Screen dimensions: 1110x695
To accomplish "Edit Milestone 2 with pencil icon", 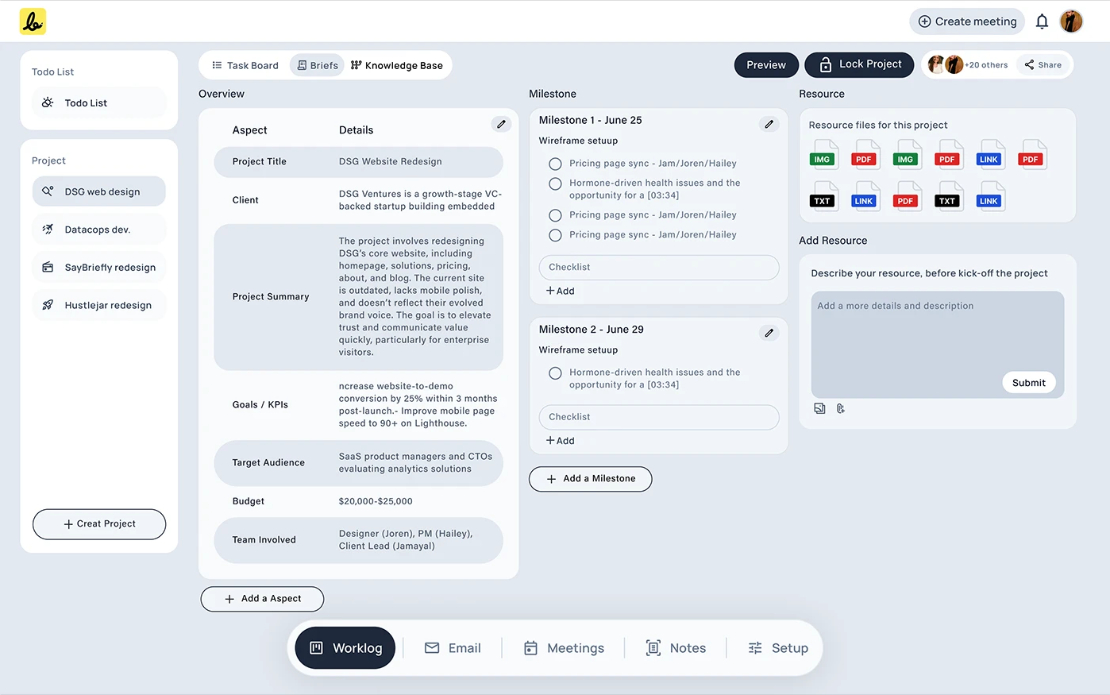I will 769,333.
